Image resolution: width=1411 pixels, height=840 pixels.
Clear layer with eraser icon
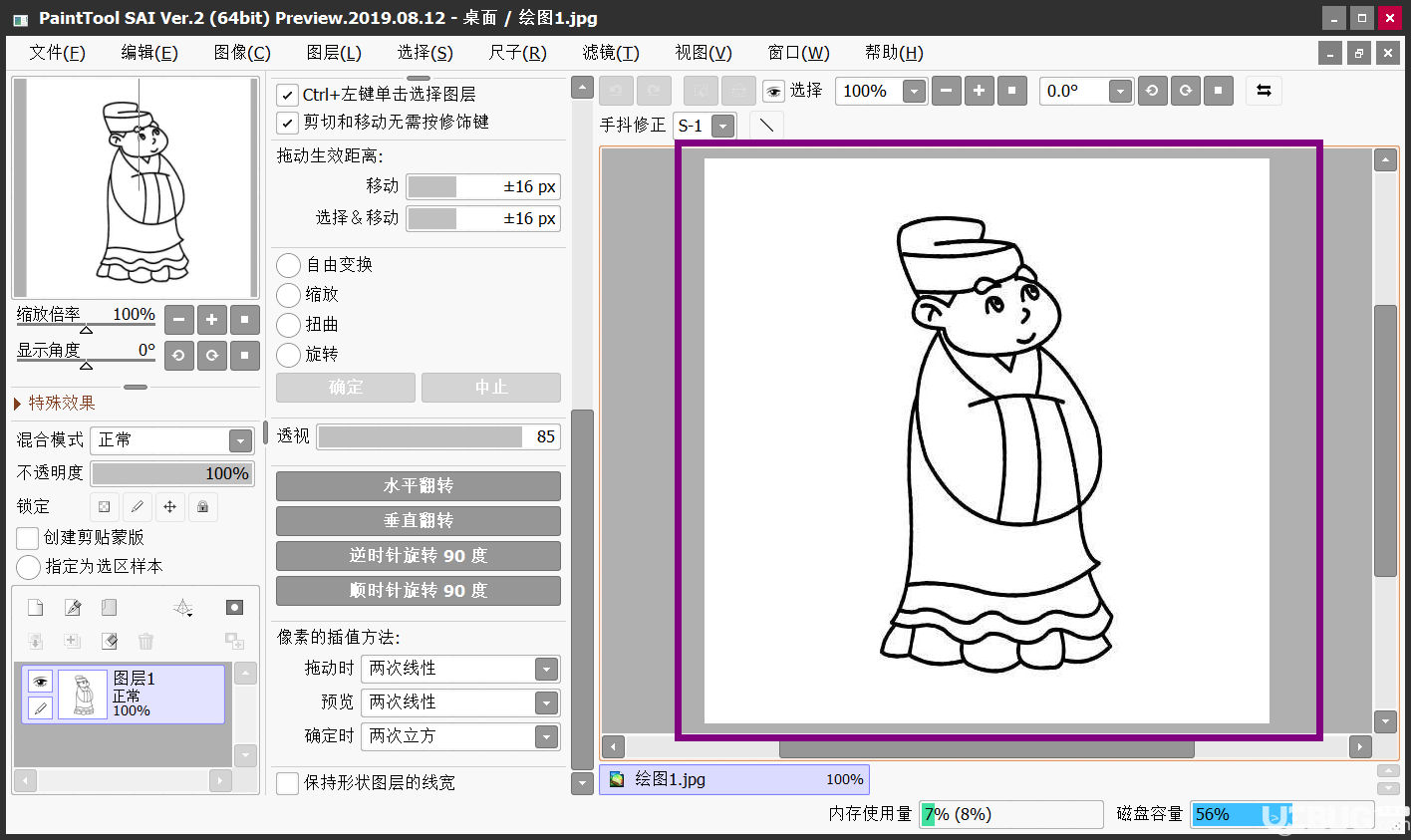point(110,641)
